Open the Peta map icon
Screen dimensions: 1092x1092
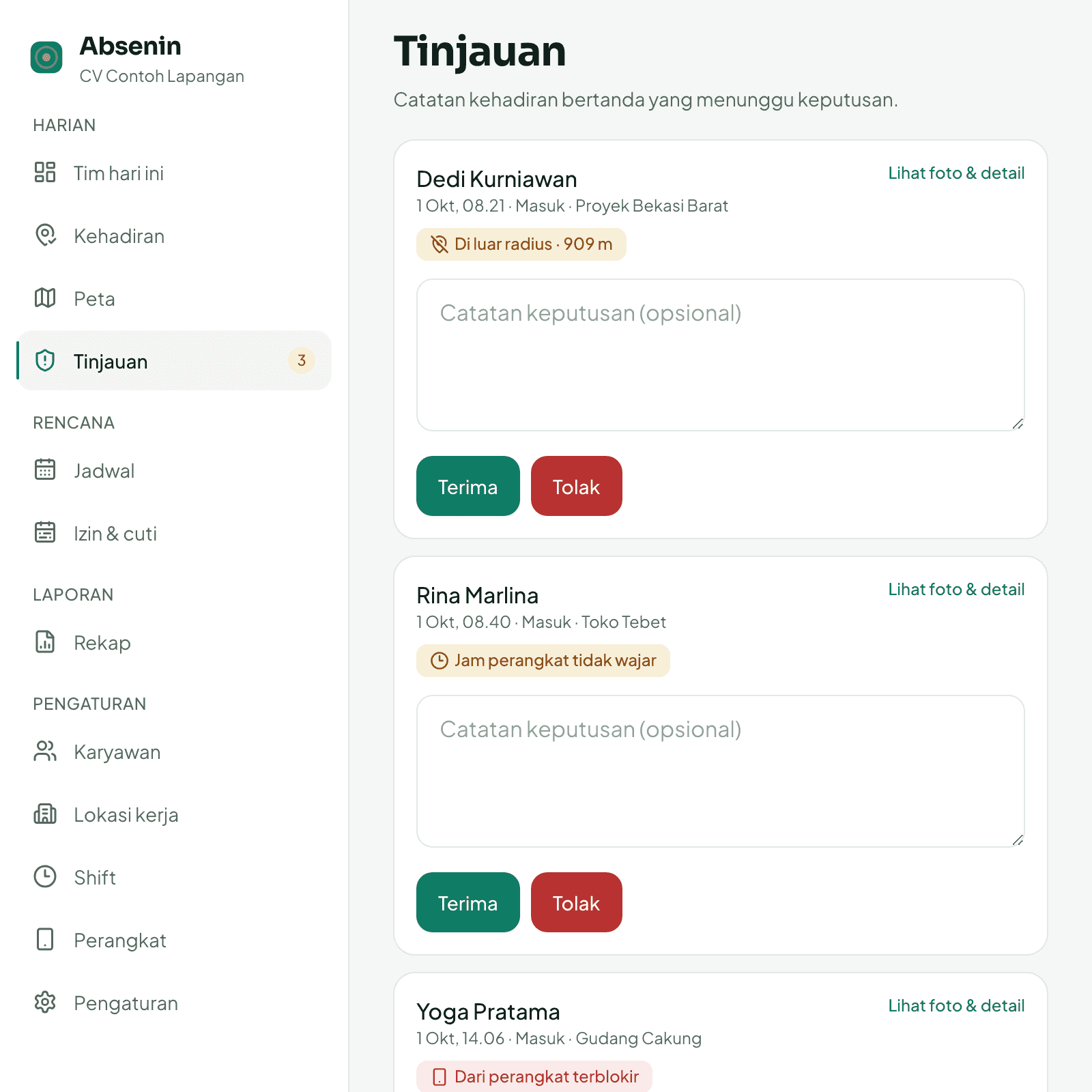point(45,298)
